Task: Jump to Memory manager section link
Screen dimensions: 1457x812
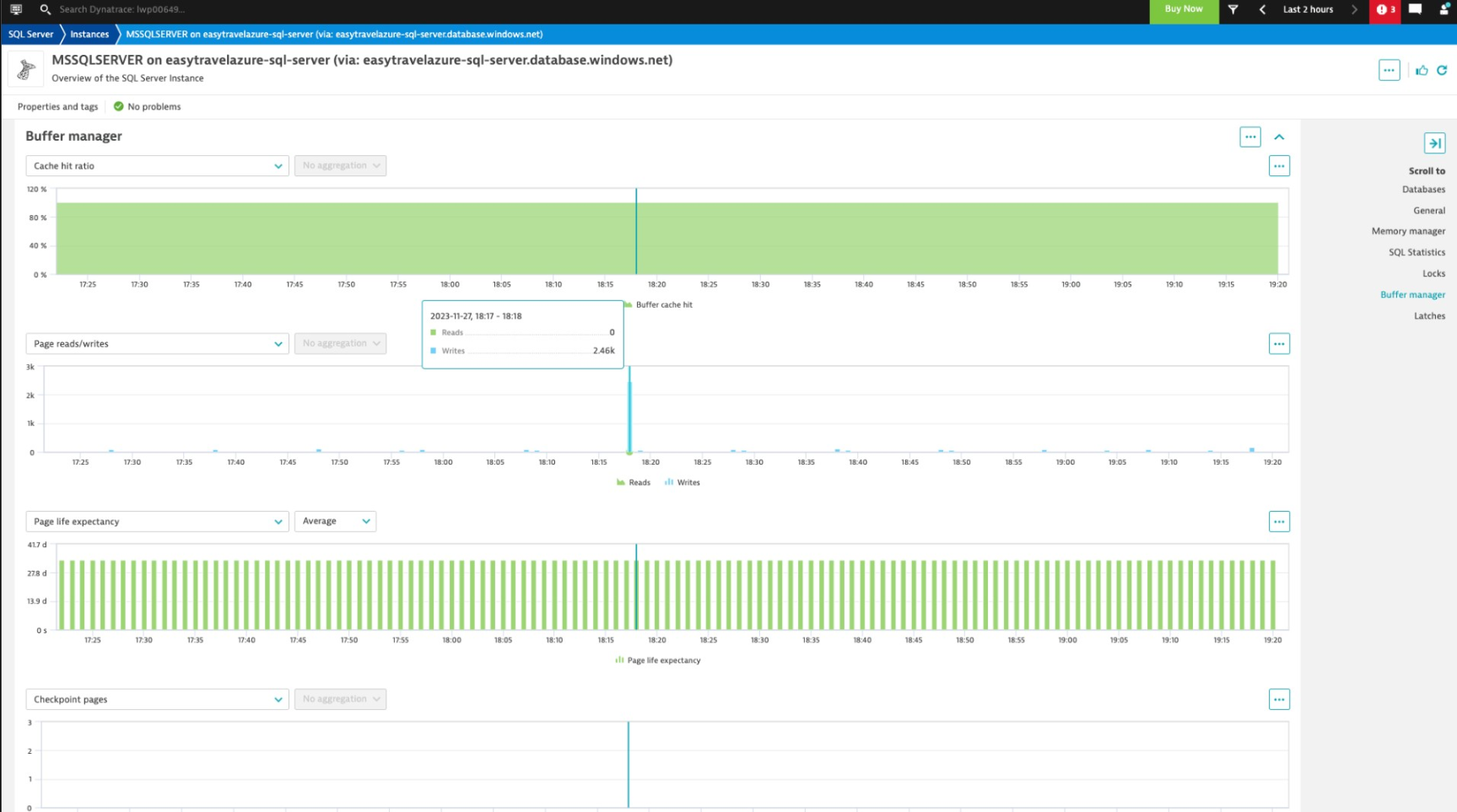Action: click(1407, 231)
